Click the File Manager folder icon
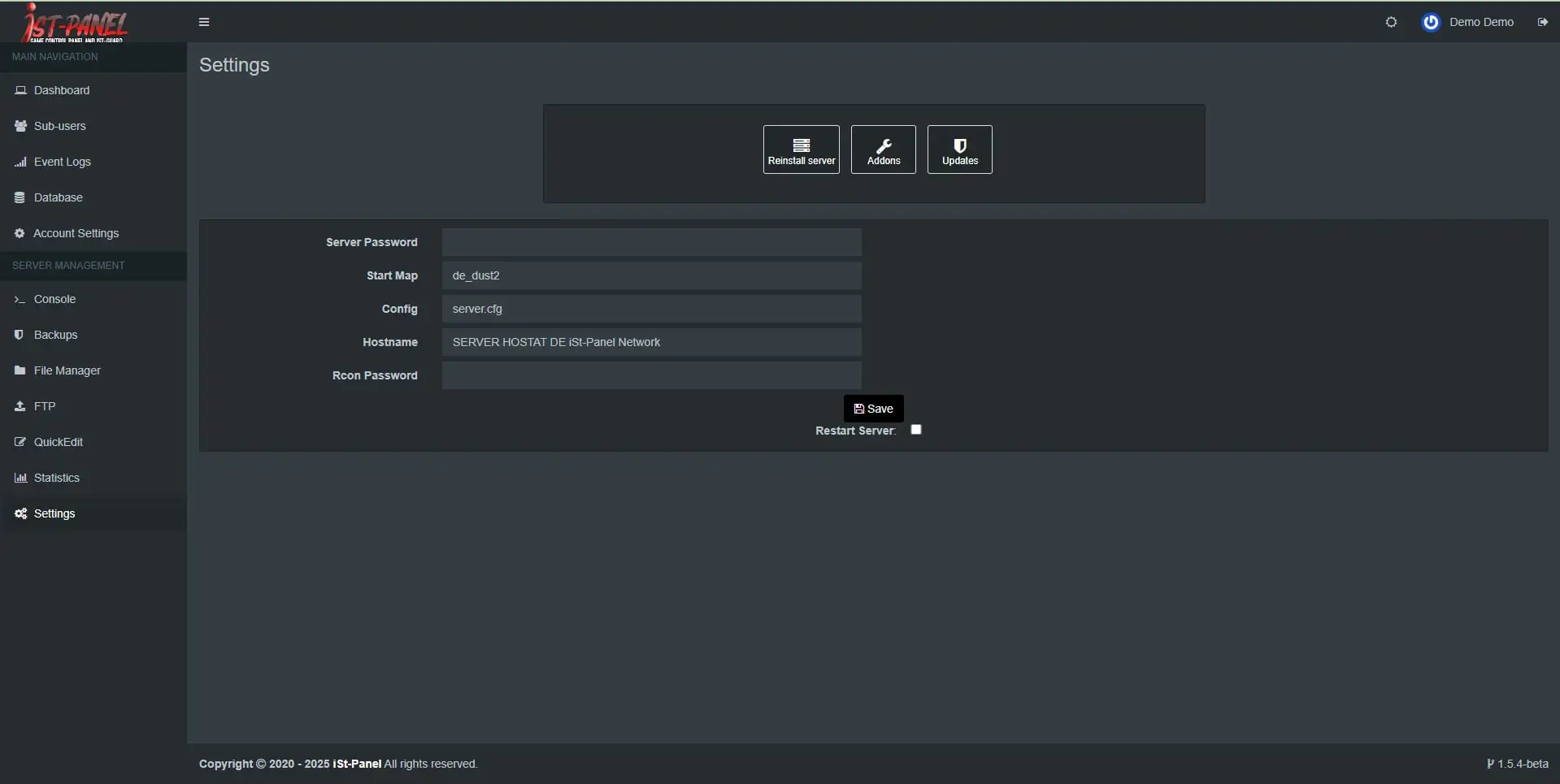 click(x=20, y=370)
